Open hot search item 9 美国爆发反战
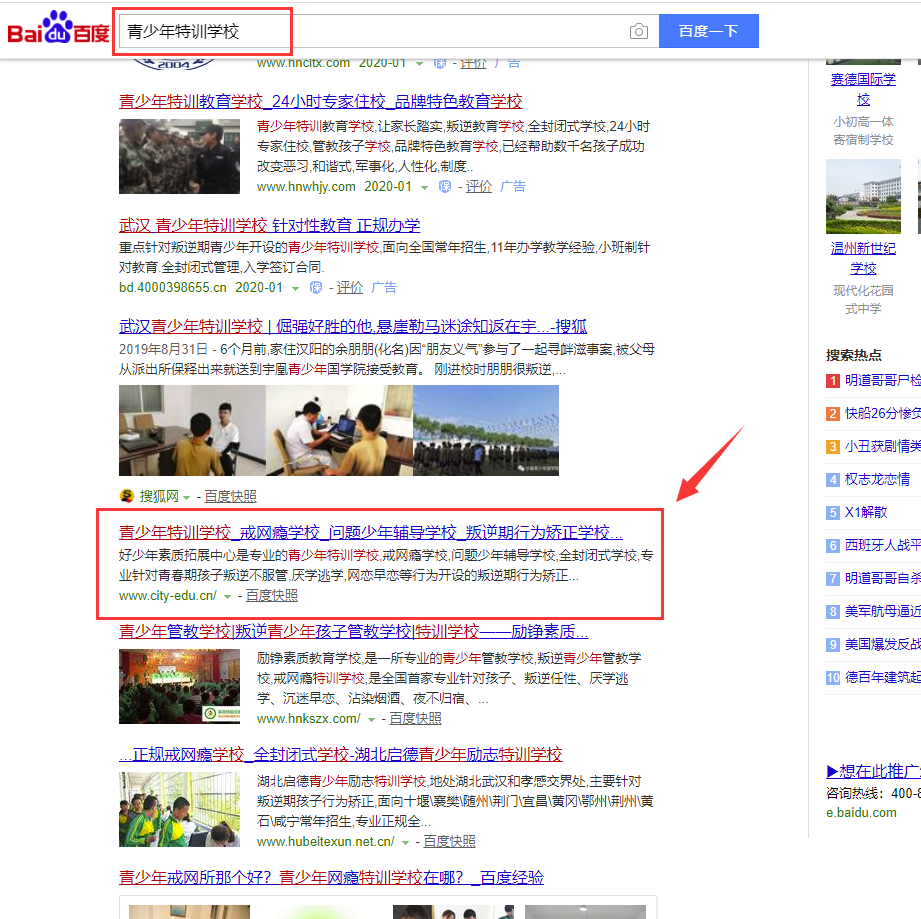 coord(882,645)
